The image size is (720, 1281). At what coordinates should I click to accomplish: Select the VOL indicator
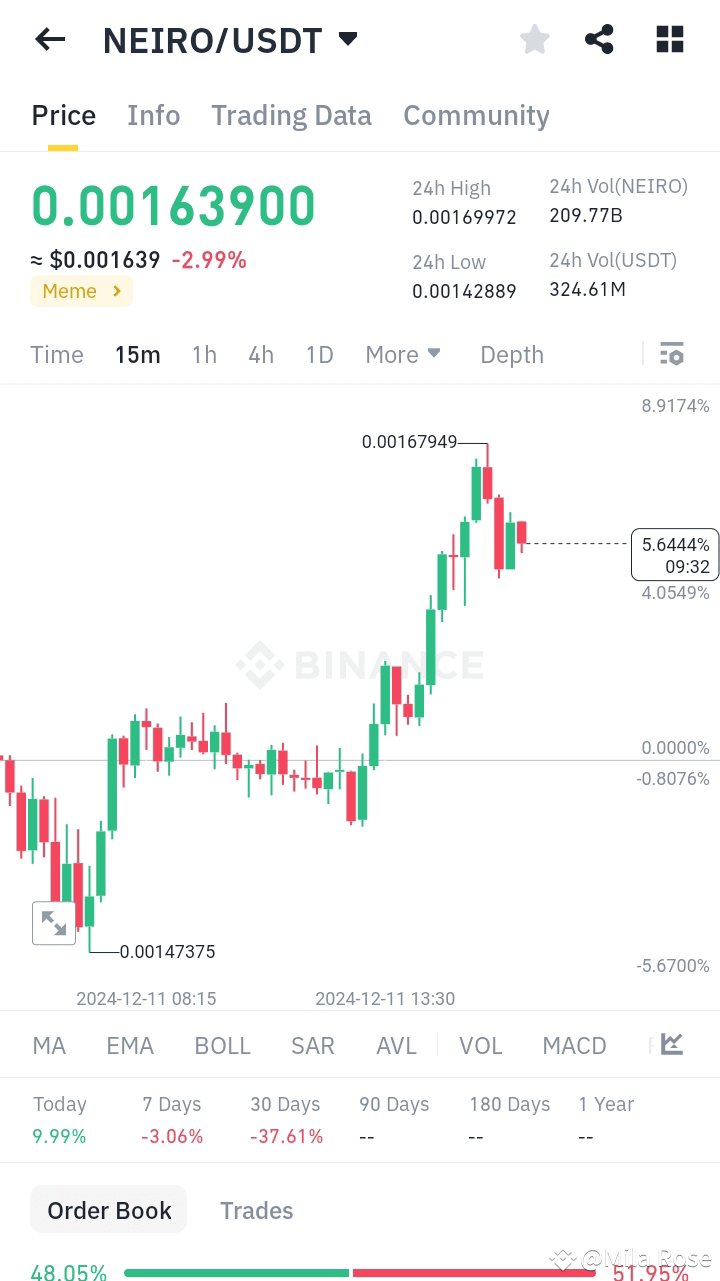click(481, 1045)
